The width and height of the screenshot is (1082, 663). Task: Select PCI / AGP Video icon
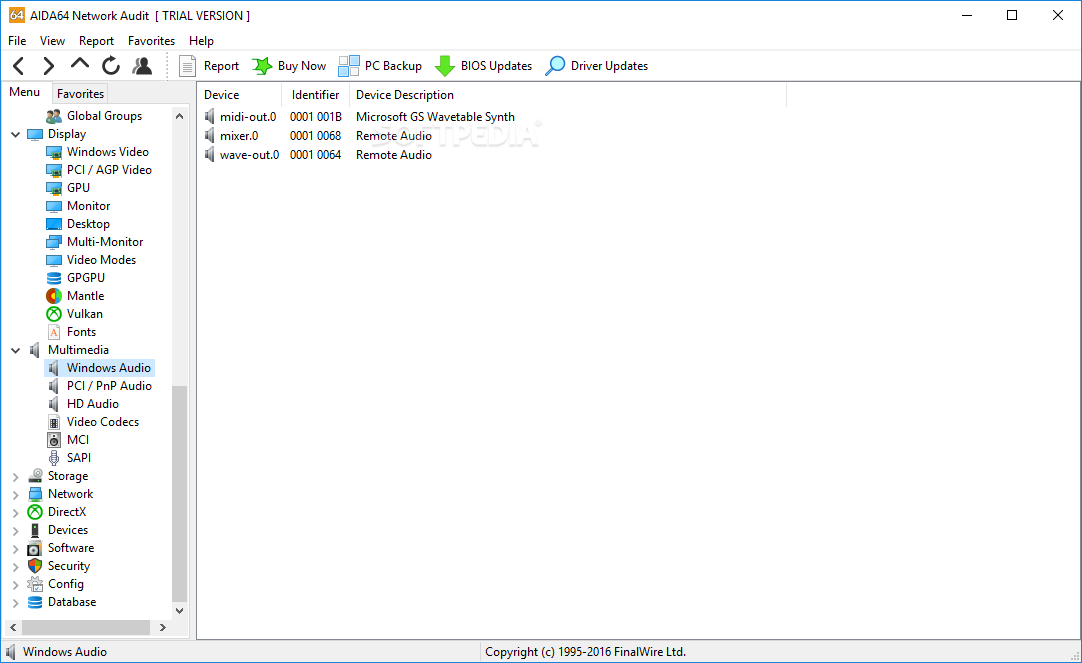tap(54, 170)
